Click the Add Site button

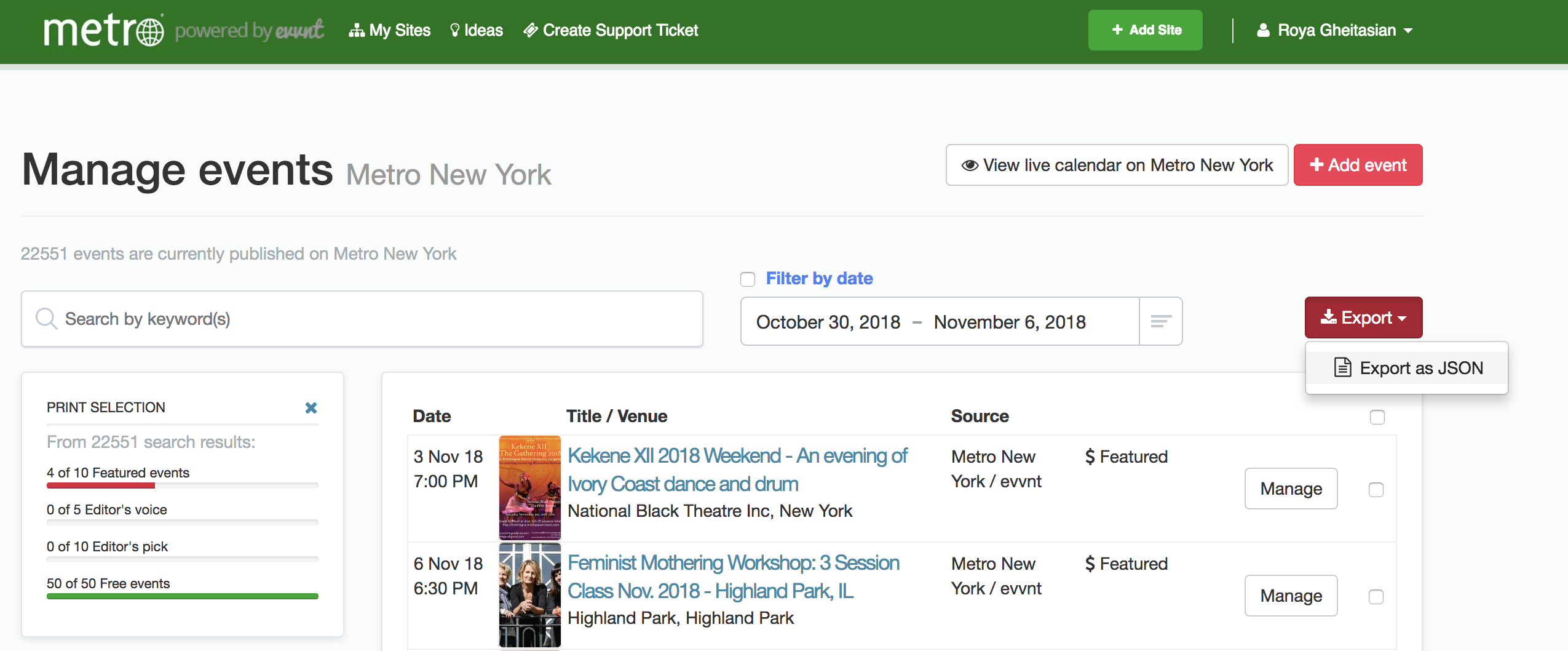pos(1145,30)
